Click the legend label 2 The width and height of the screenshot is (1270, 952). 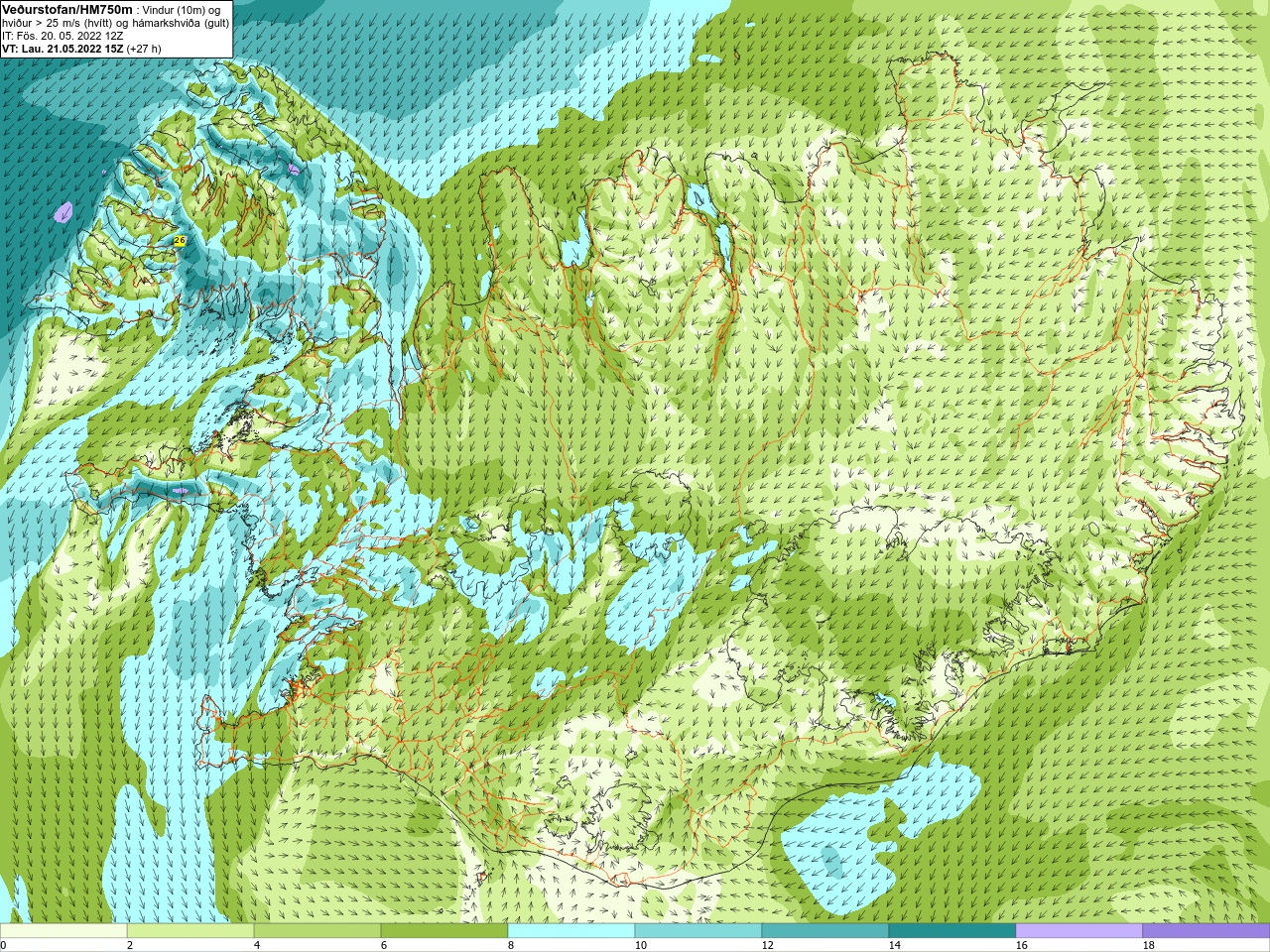point(130,945)
